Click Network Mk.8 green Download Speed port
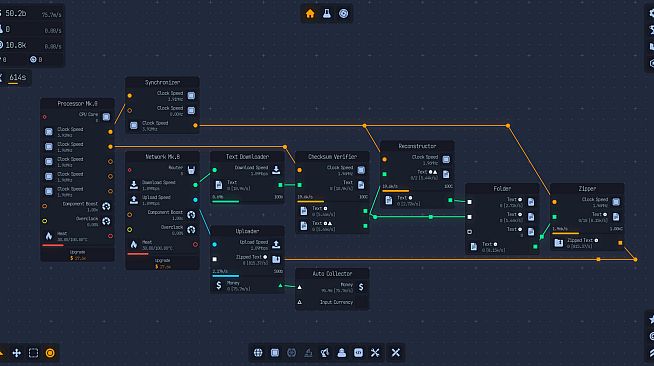Image resolution: width=654 pixels, height=366 pixels. pyautogui.click(x=195, y=185)
